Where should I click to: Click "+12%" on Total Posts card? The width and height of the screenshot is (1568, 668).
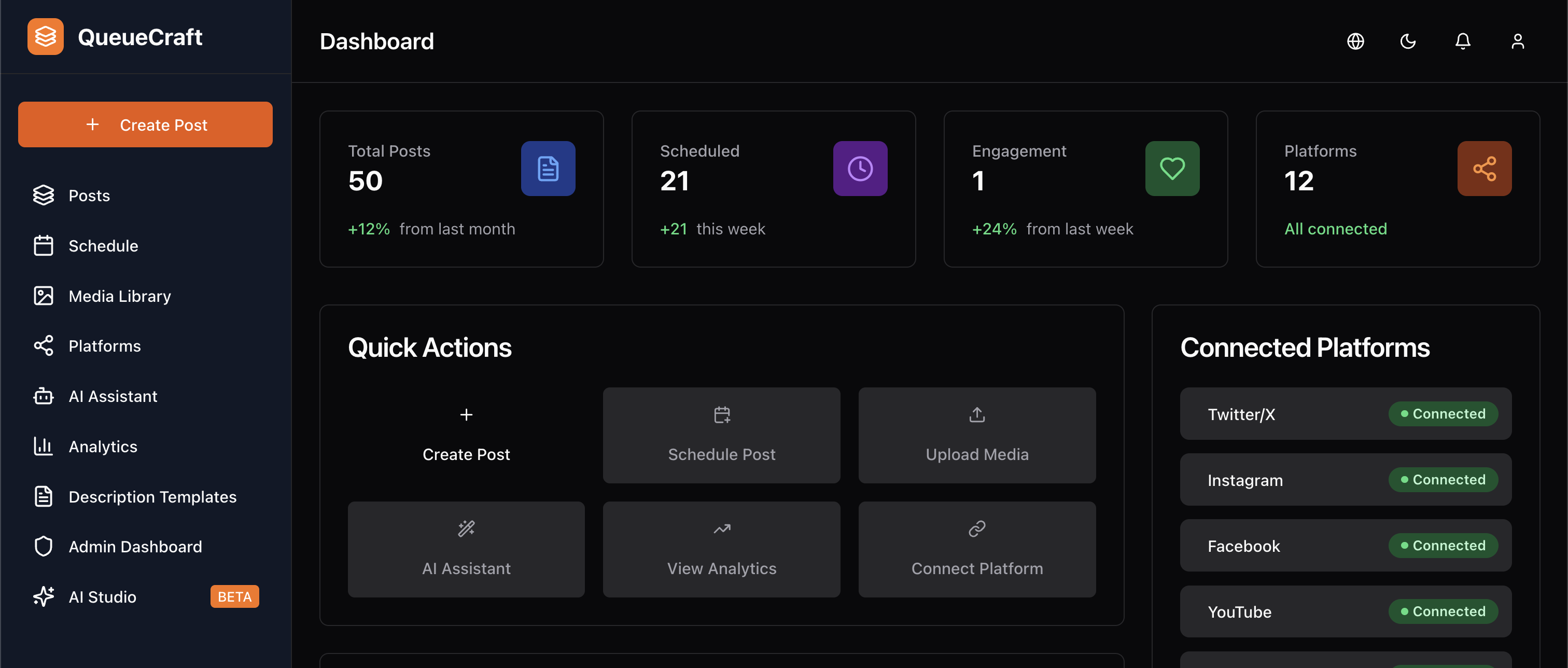369,229
